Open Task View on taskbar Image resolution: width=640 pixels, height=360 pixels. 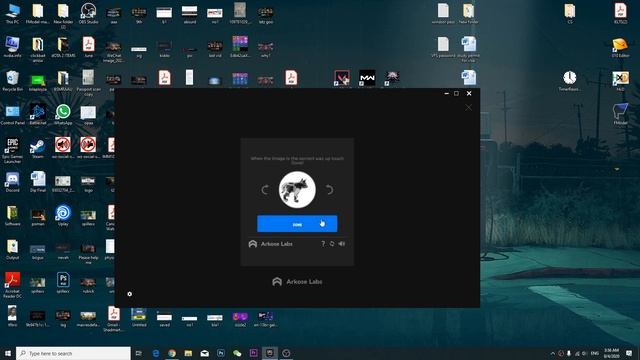click(139, 353)
